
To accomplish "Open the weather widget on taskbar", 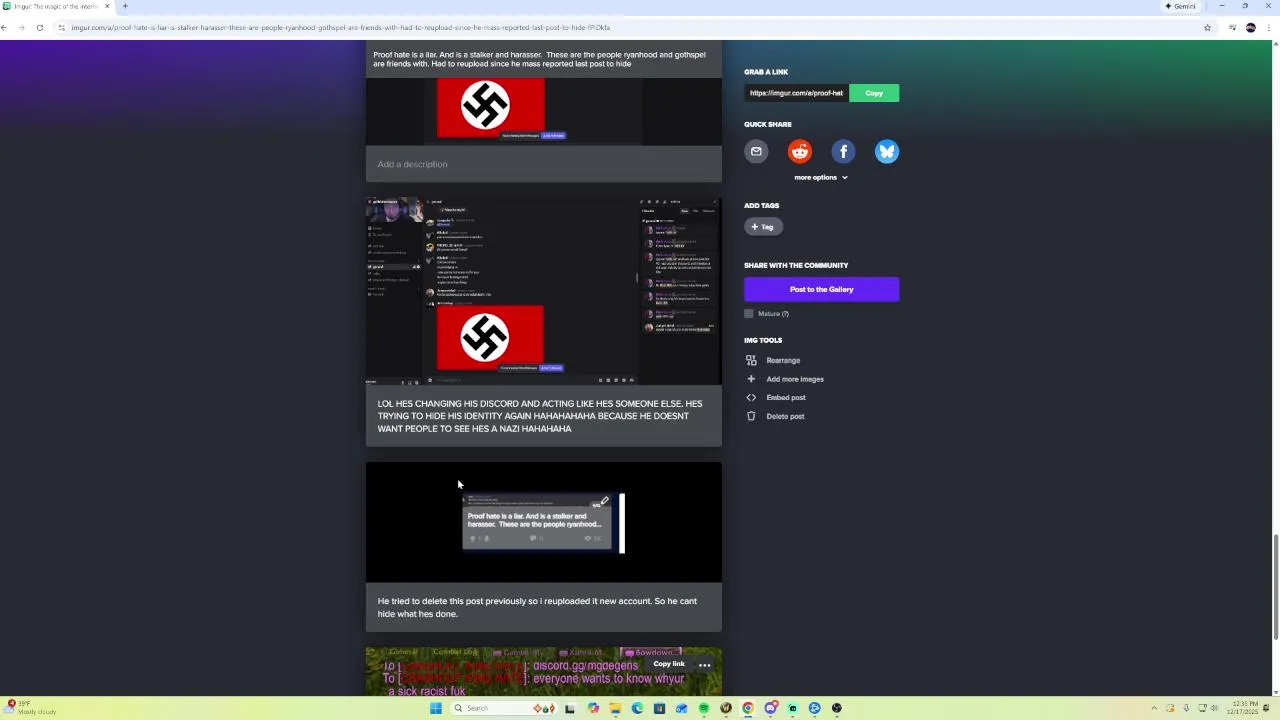I will [x=30, y=708].
